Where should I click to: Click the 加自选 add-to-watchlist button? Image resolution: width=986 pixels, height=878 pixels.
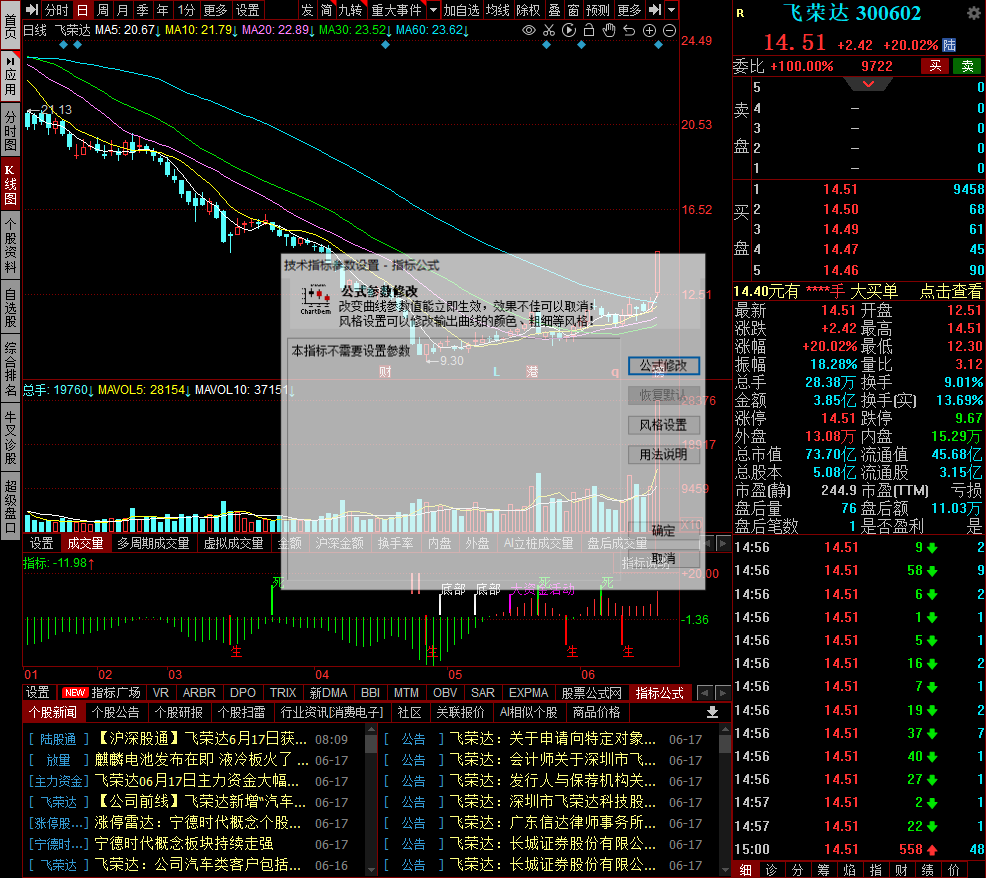(x=462, y=10)
